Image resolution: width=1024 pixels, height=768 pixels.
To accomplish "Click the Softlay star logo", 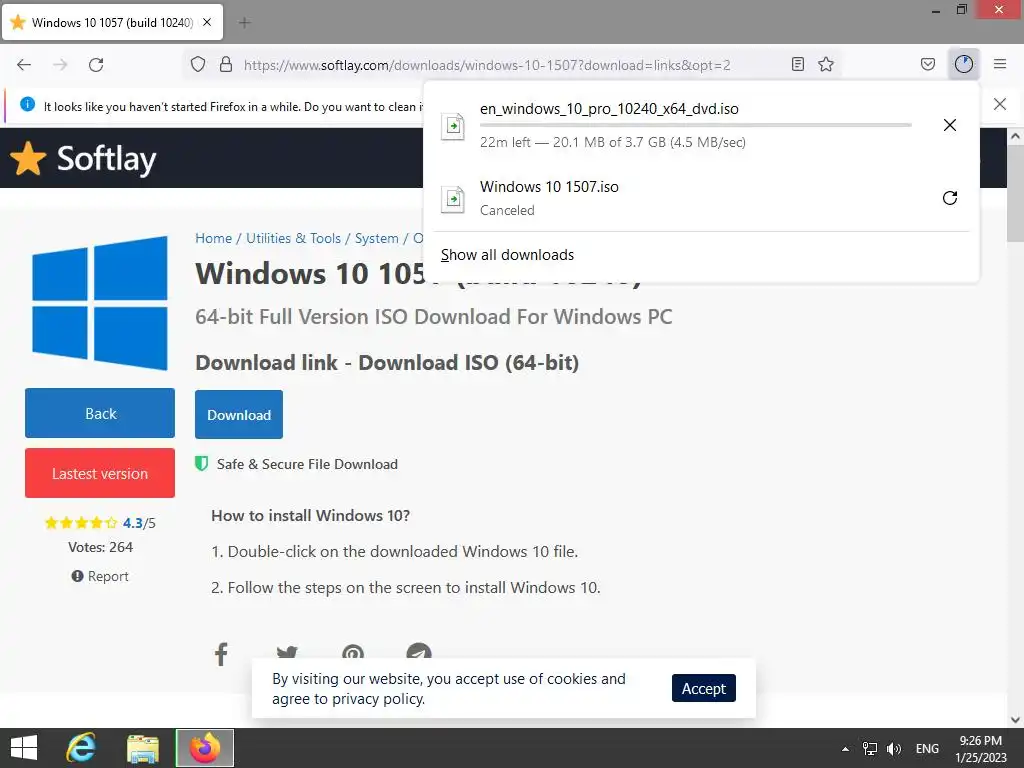I will pyautogui.click(x=28, y=159).
